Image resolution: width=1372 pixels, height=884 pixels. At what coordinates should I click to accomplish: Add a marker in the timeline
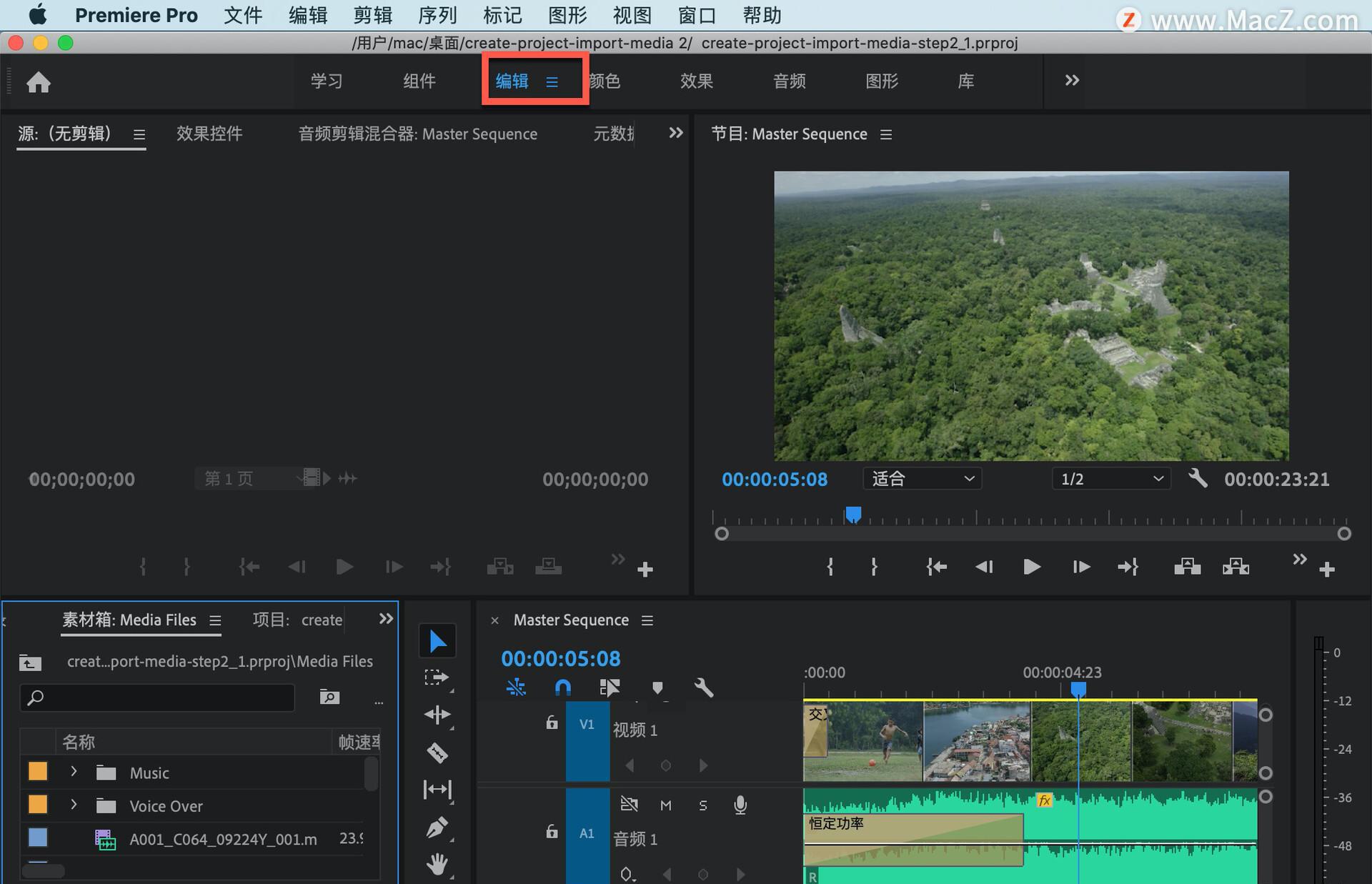tap(657, 687)
